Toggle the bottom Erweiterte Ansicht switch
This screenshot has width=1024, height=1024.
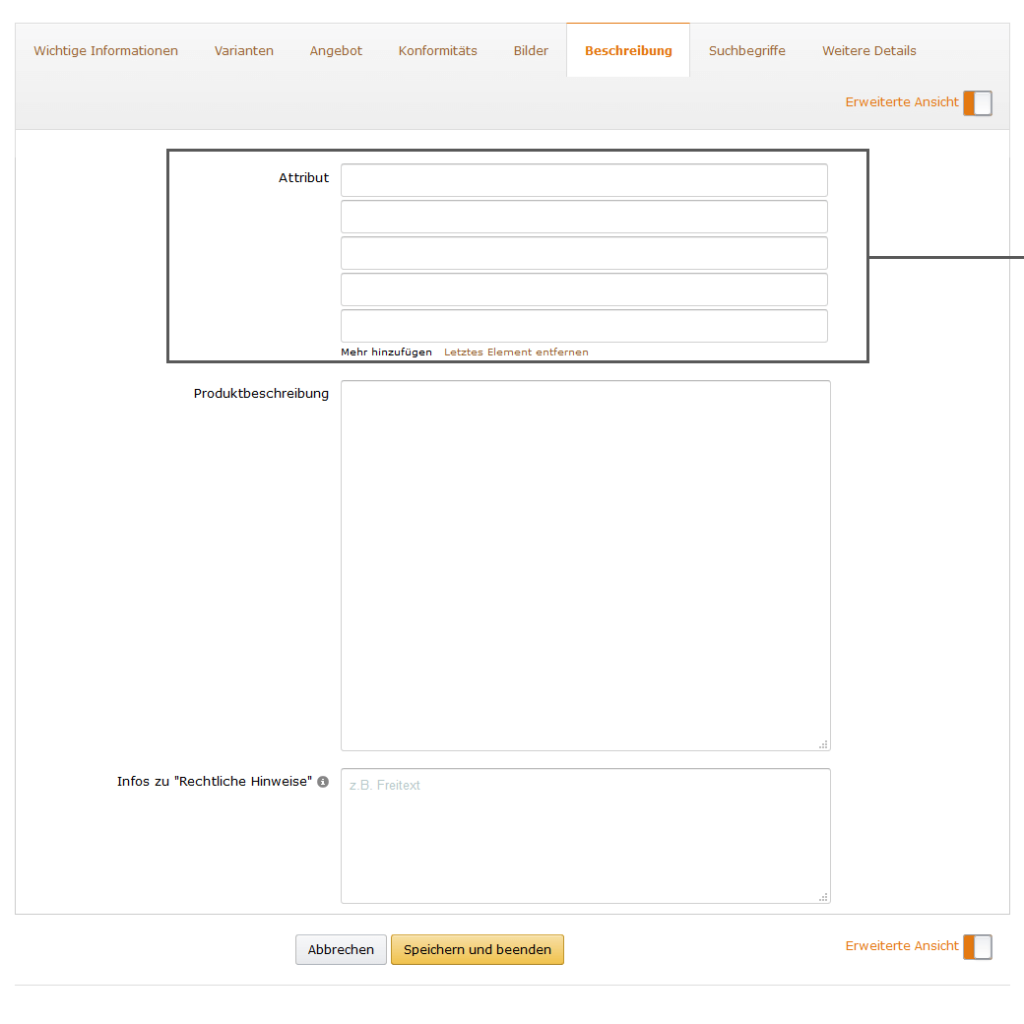point(977,947)
